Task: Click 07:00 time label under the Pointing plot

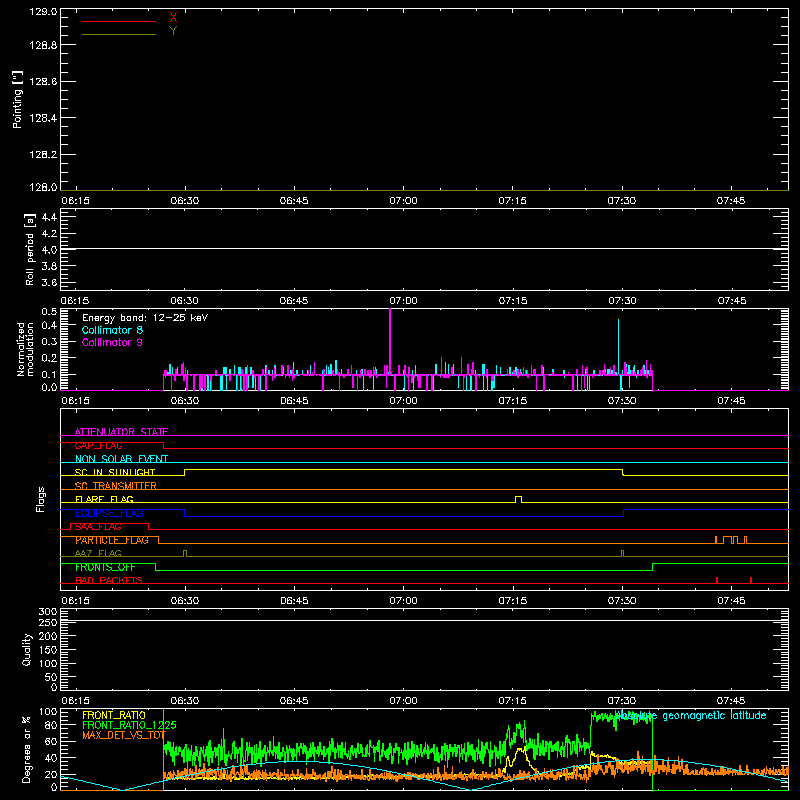Action: pyautogui.click(x=403, y=201)
